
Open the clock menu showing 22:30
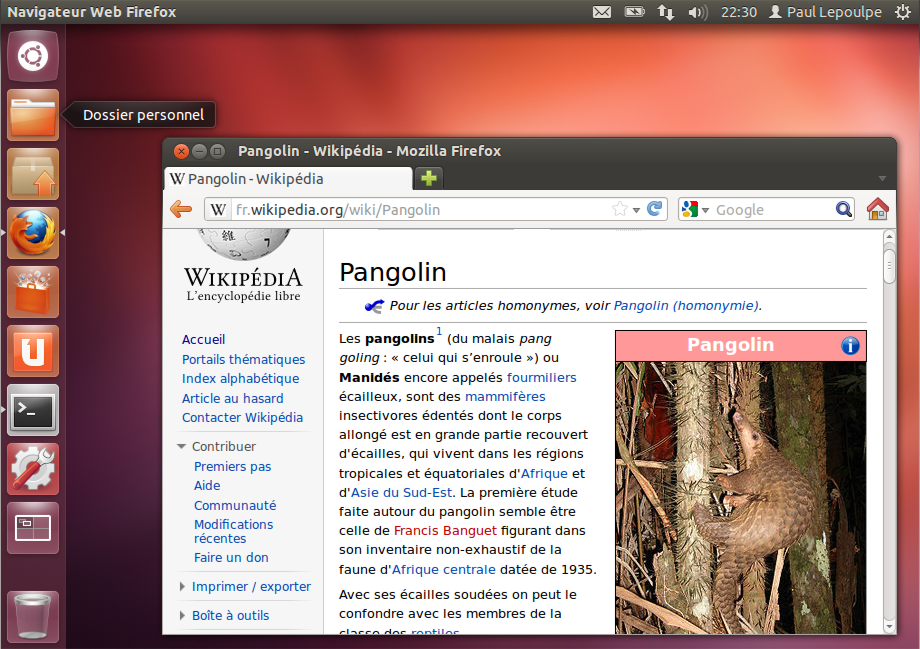(x=739, y=12)
